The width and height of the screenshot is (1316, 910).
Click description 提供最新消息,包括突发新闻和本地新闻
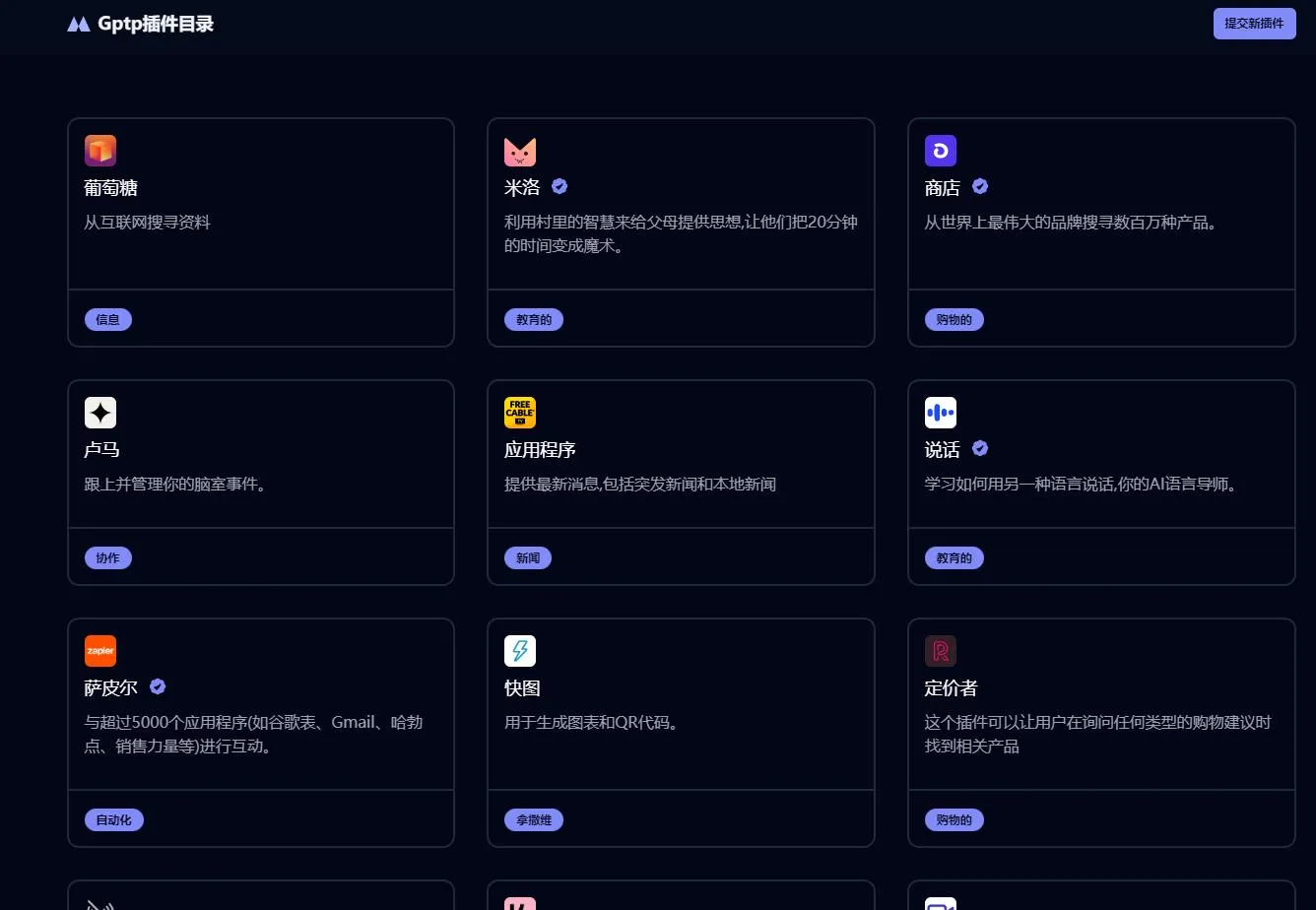point(640,484)
